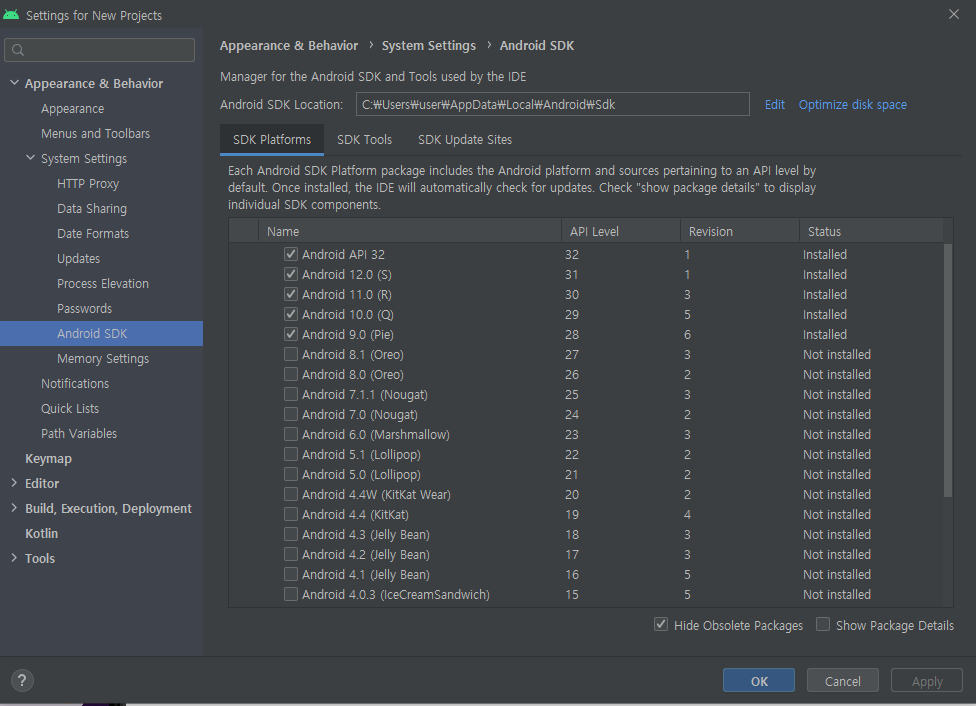Click into the settings search field

[x=100, y=50]
